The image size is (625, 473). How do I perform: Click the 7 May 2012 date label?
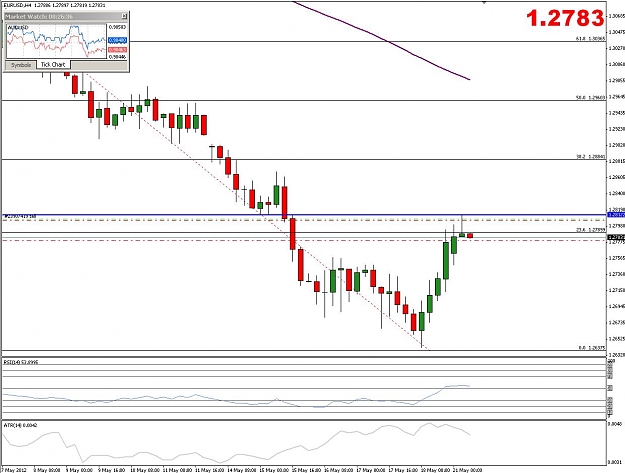coord(14,470)
